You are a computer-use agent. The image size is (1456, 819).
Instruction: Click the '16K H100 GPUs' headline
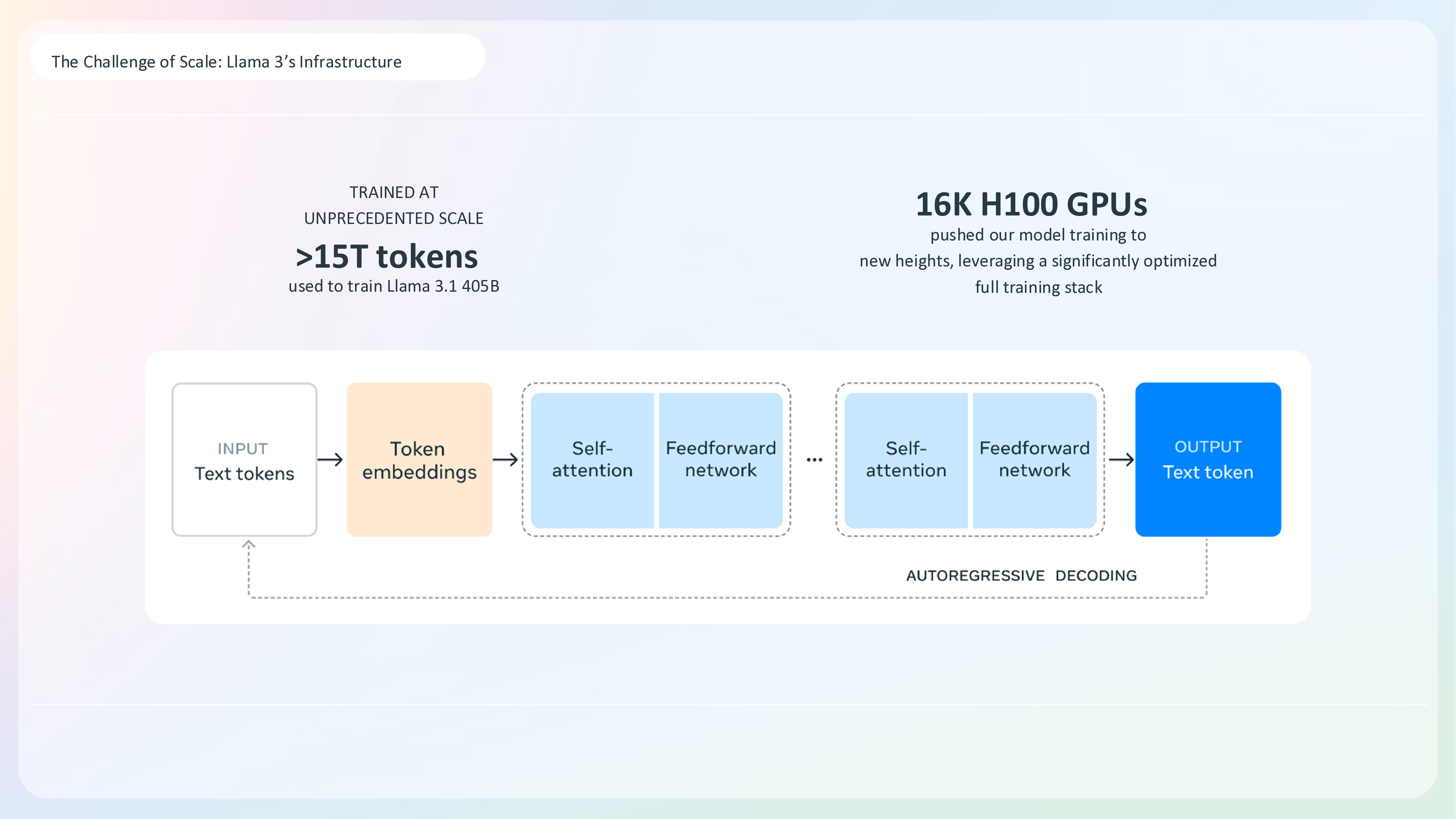tap(1032, 204)
